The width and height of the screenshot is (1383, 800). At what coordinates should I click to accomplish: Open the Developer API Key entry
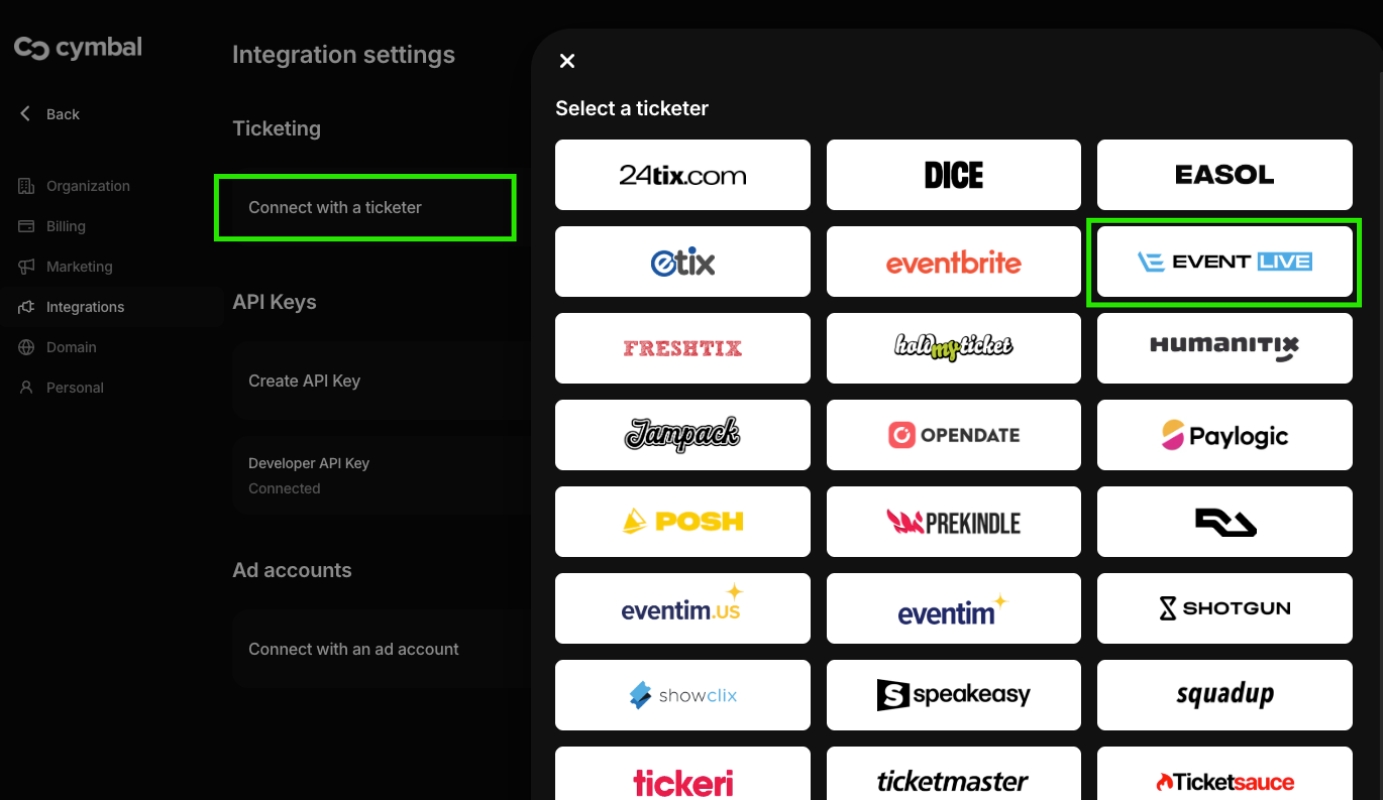tap(380, 475)
